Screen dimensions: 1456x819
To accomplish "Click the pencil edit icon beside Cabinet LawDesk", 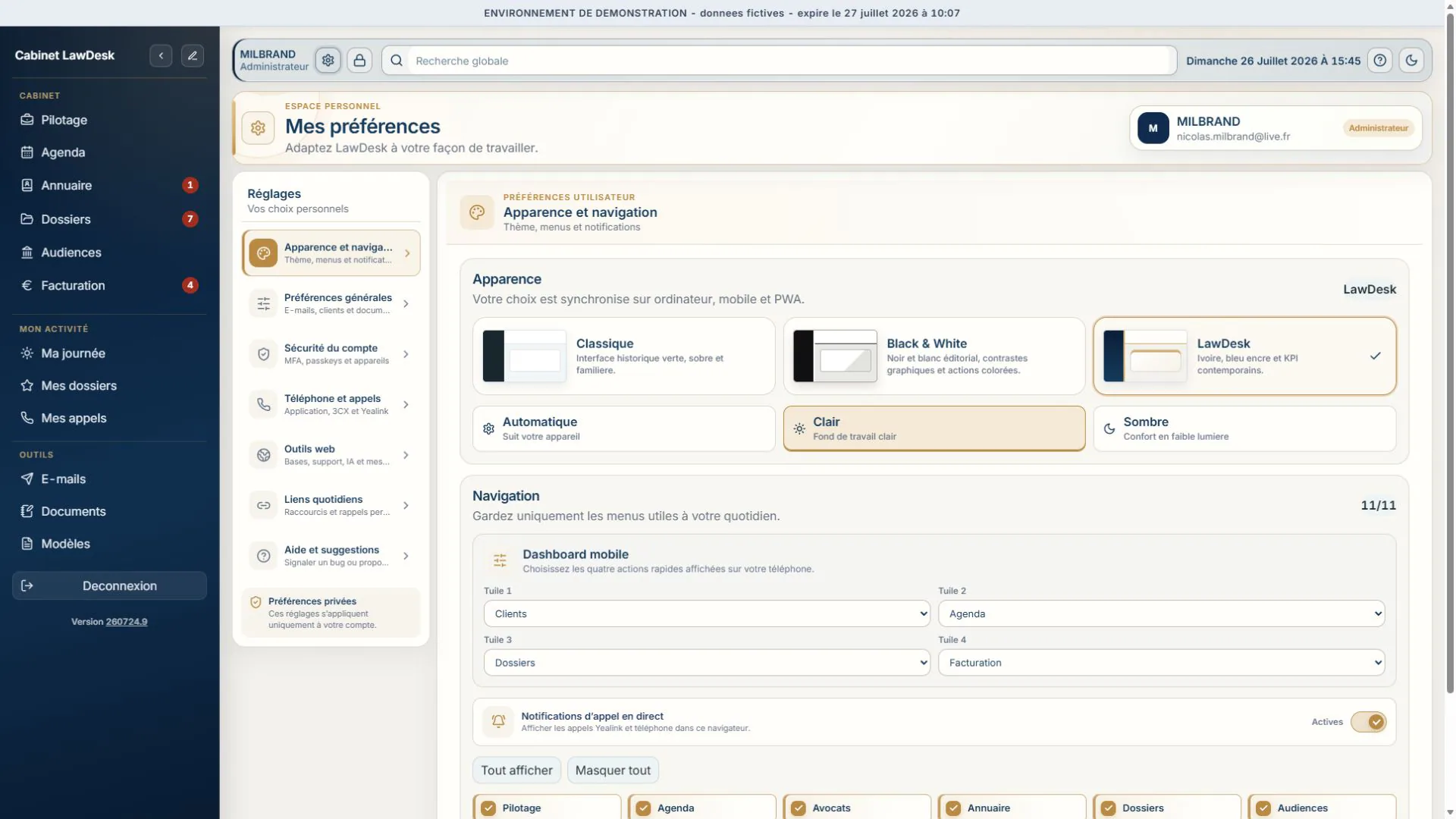I will point(193,55).
